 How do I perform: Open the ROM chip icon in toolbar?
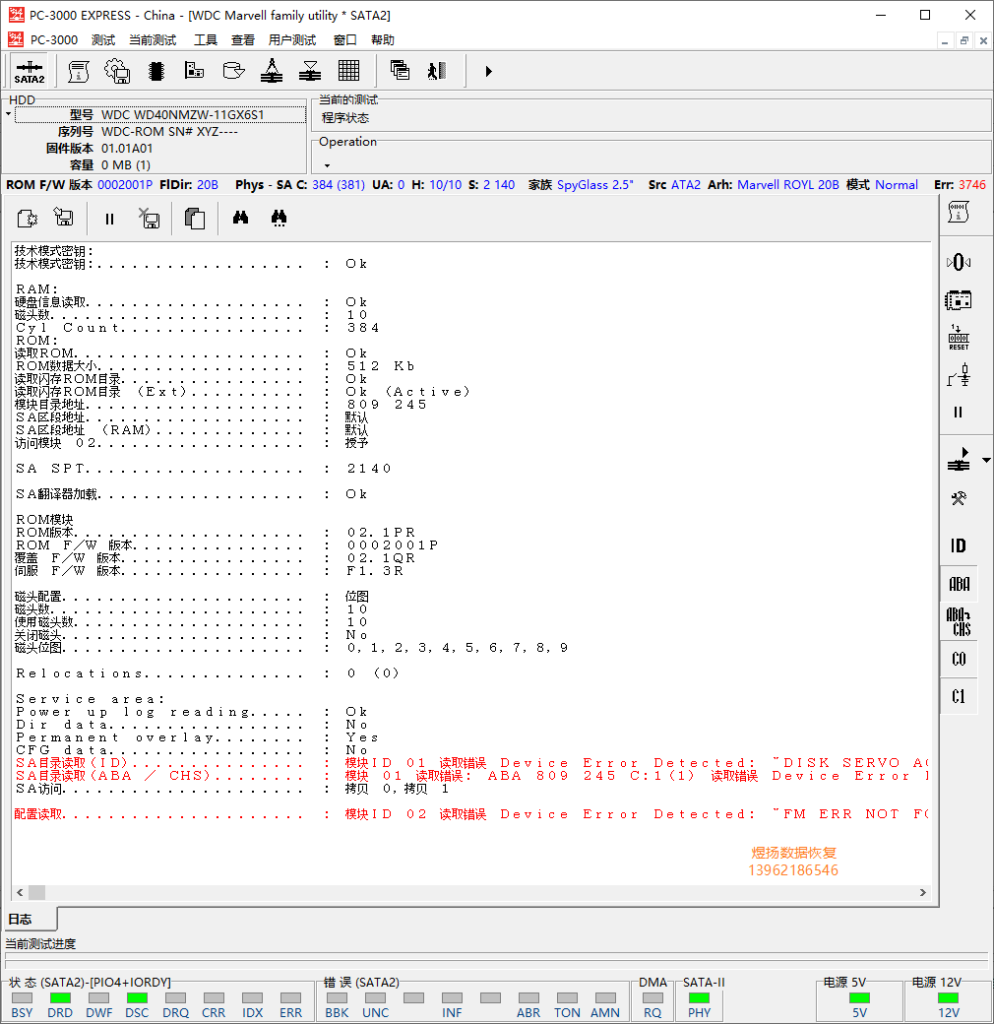coord(156,71)
